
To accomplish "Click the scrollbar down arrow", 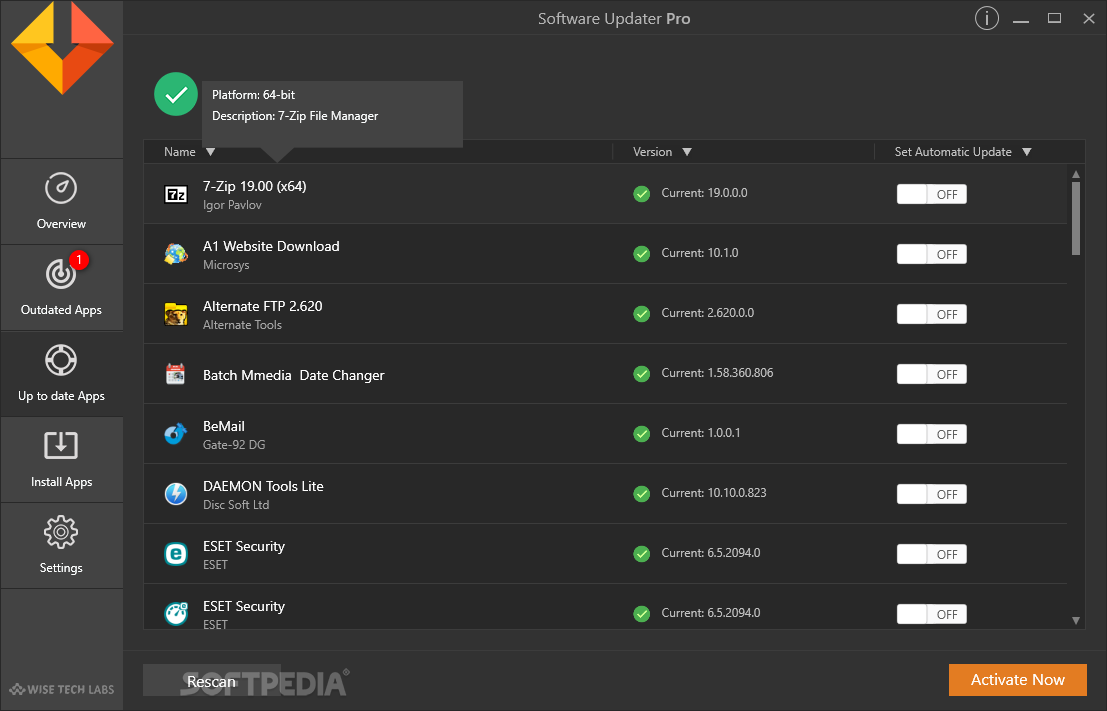I will pyautogui.click(x=1076, y=621).
